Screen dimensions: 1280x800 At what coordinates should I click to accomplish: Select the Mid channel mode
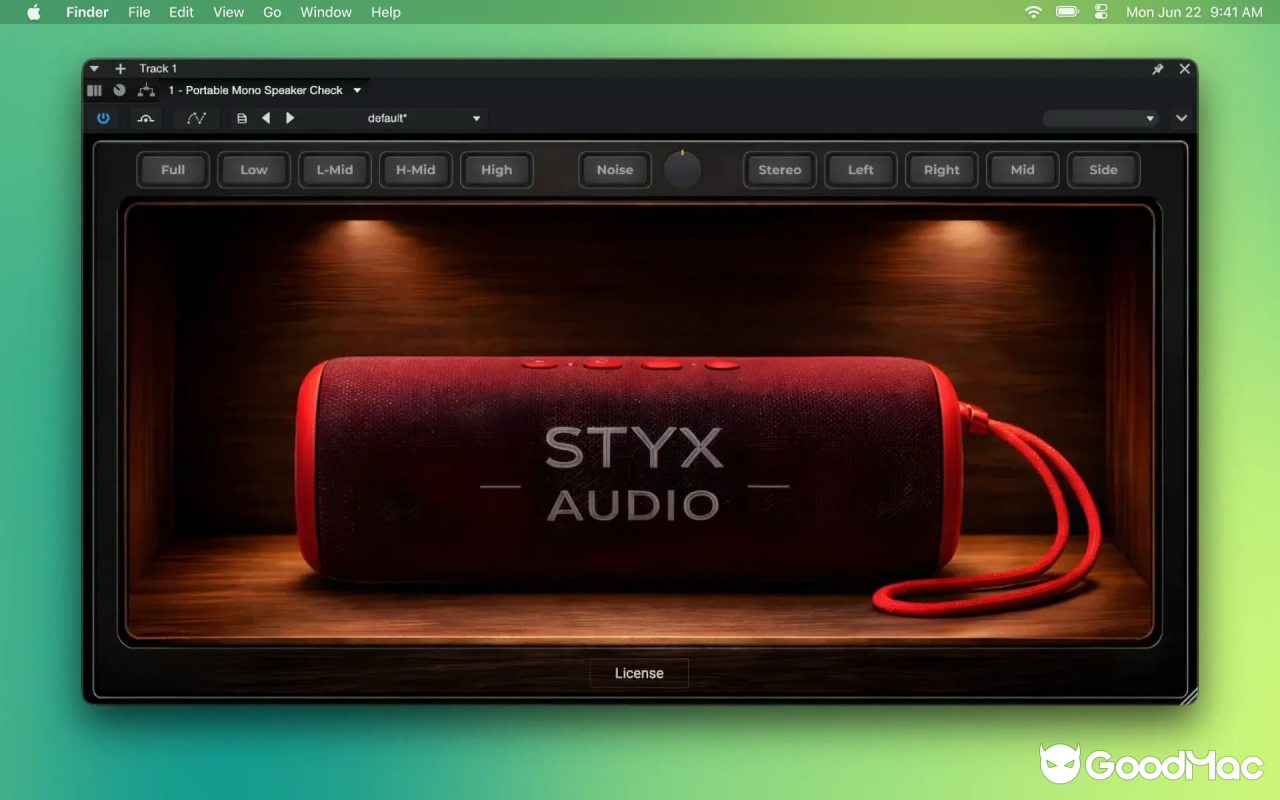(x=1023, y=170)
